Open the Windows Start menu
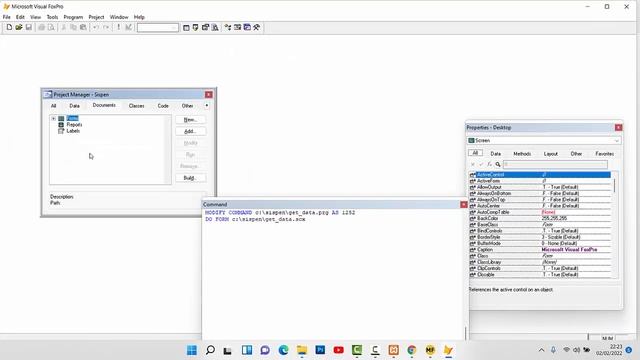Screen dimensions: 640x360 point(191,350)
